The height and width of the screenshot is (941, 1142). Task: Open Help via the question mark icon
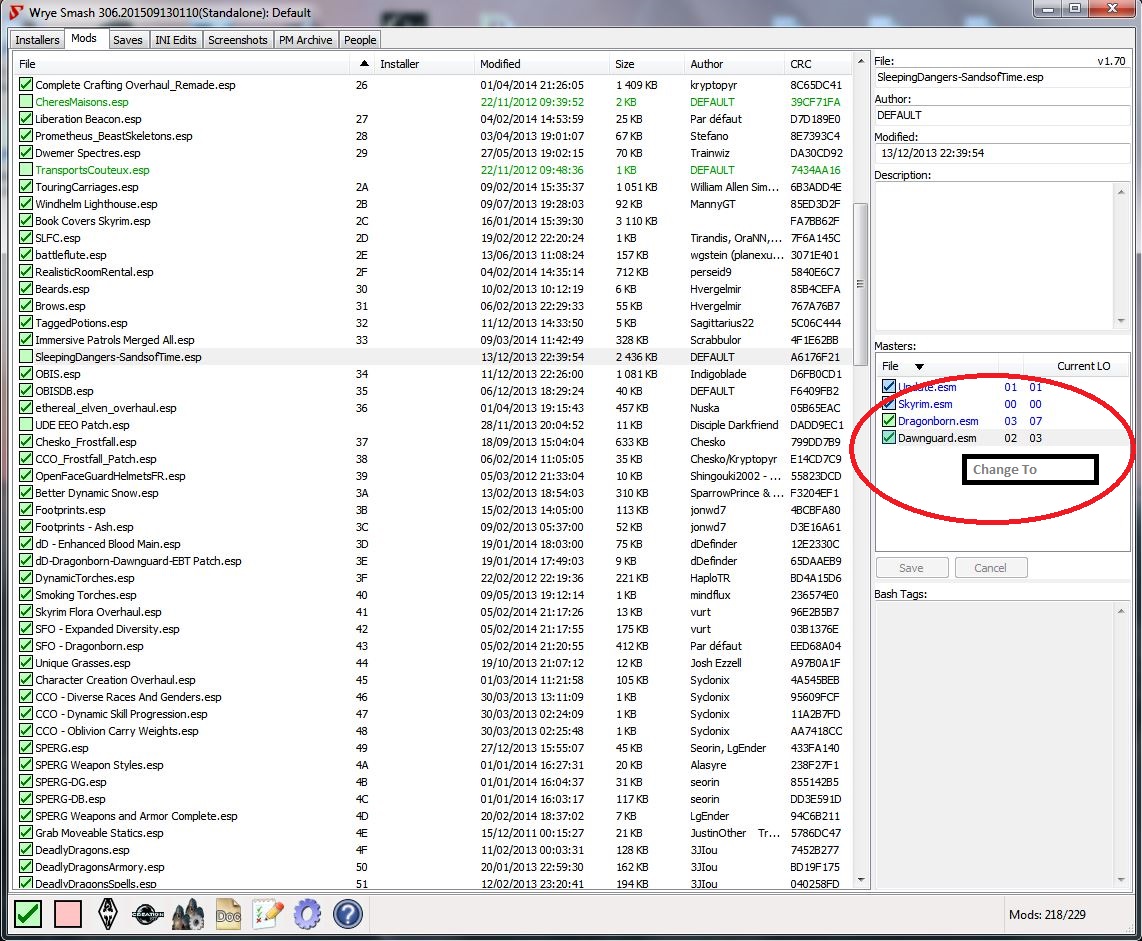point(348,914)
